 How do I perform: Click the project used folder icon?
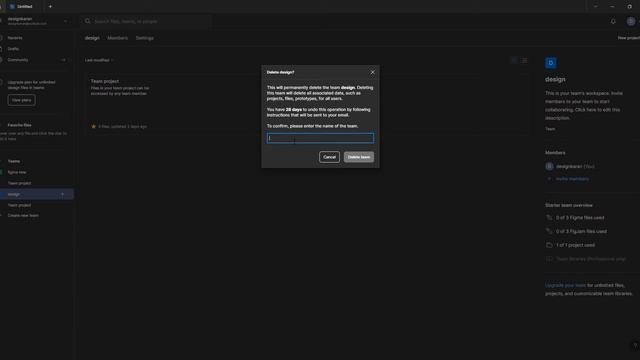[x=549, y=245]
